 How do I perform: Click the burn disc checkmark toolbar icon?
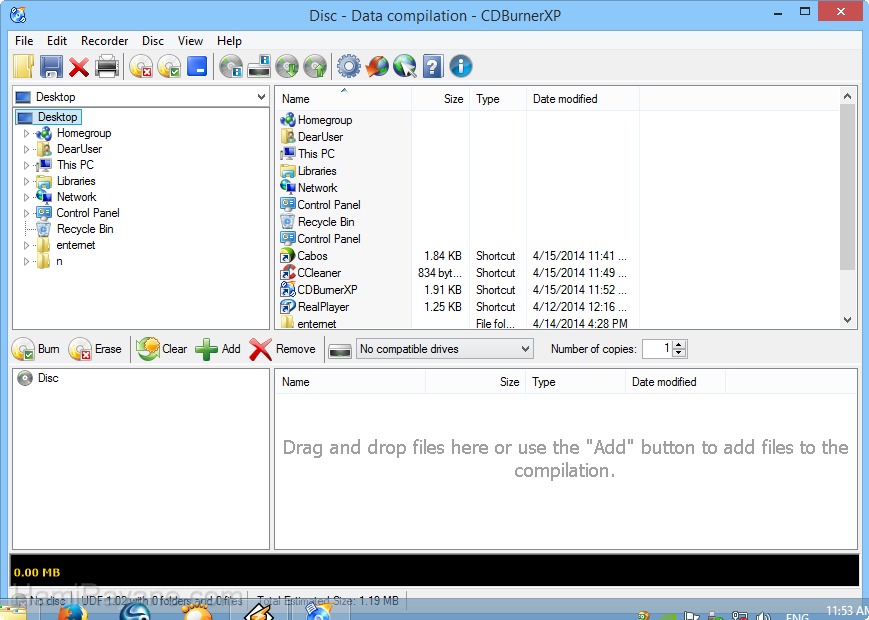(169, 66)
